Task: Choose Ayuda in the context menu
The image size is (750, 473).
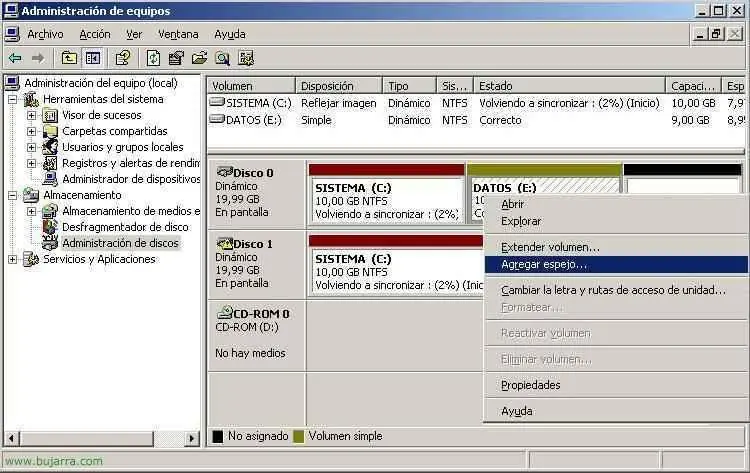Action: pyautogui.click(x=616, y=411)
